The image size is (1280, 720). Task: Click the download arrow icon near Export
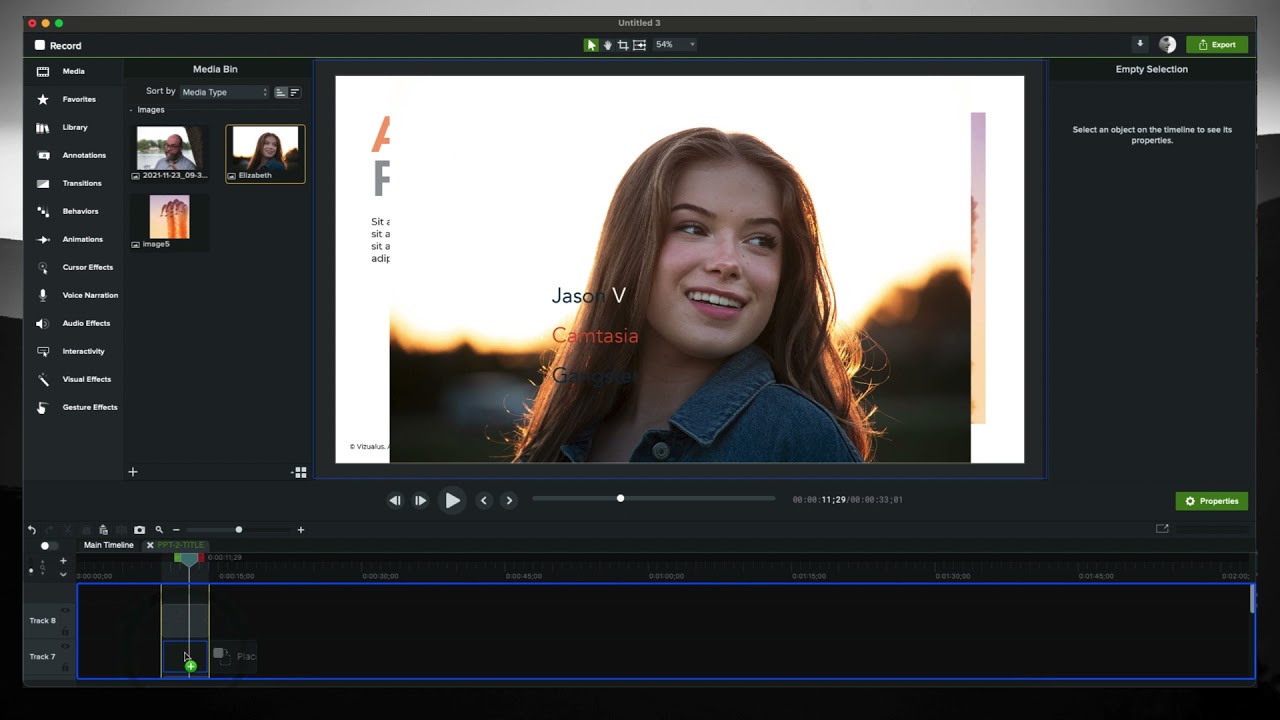1140,44
